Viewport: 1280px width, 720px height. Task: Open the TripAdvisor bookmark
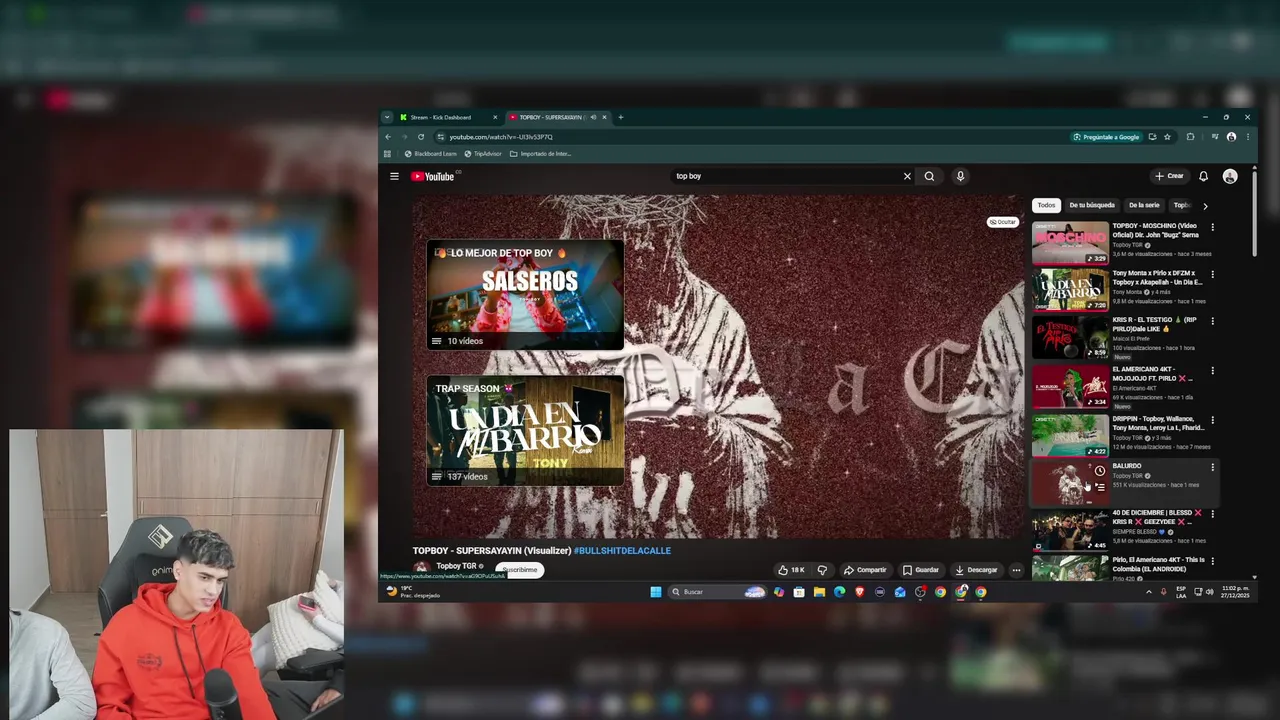pyautogui.click(x=483, y=154)
